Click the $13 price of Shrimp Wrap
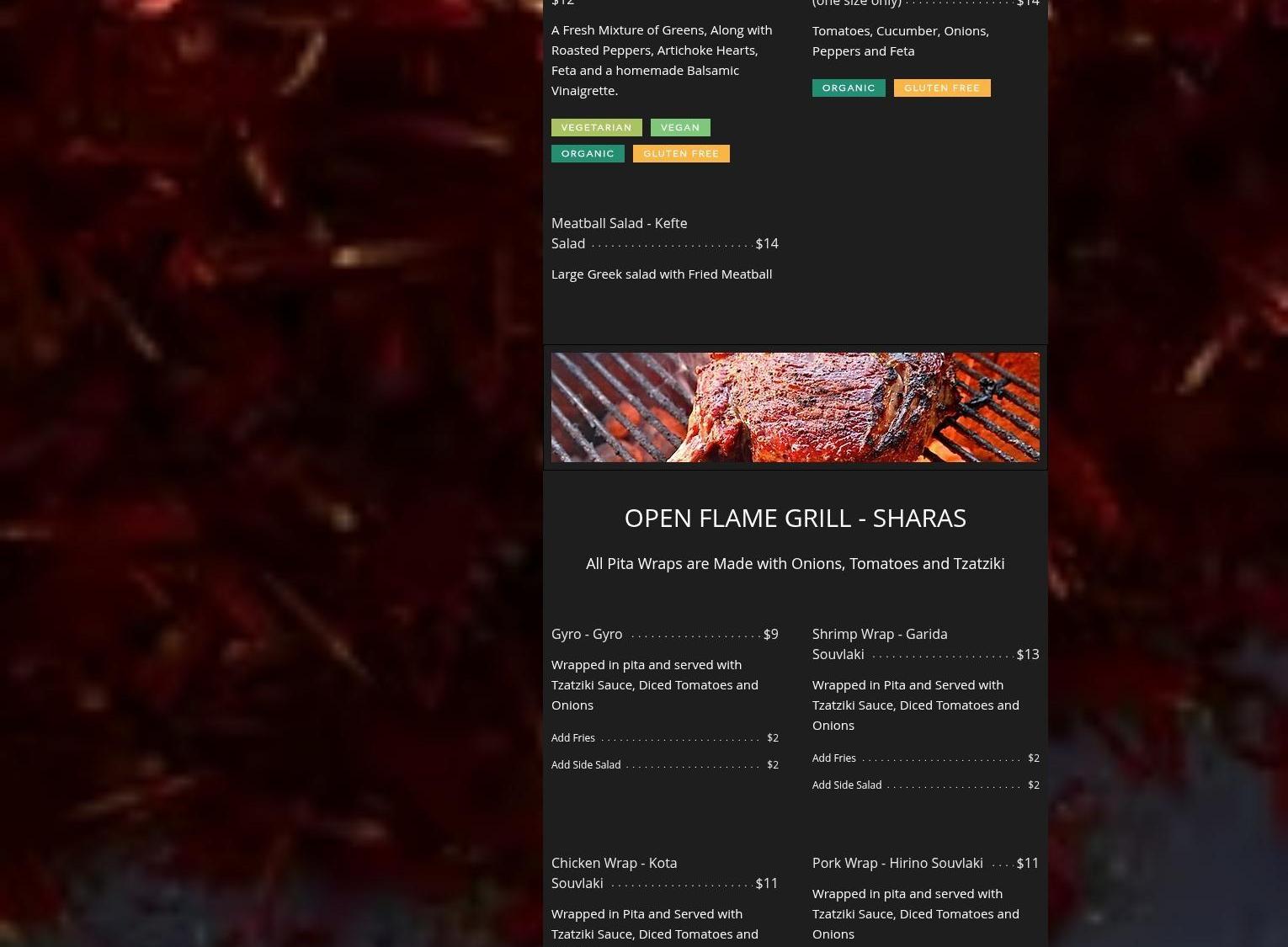 coord(1028,655)
